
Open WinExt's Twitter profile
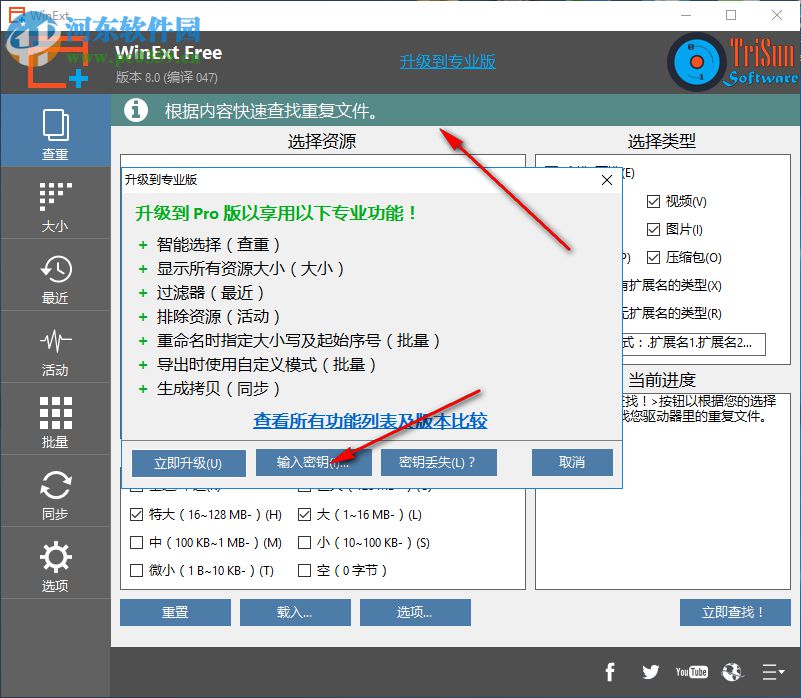click(x=650, y=672)
